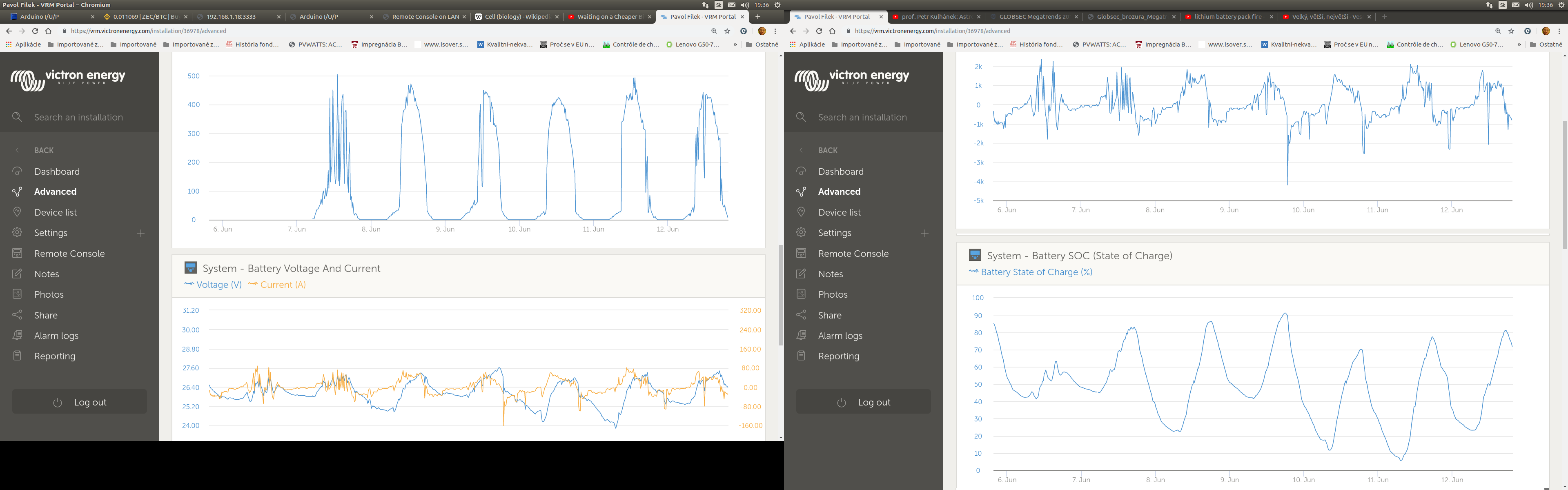Switch to the 192.168.1.18:3333 tab
Image resolution: width=1568 pixels, height=490 pixels.
coord(238,16)
